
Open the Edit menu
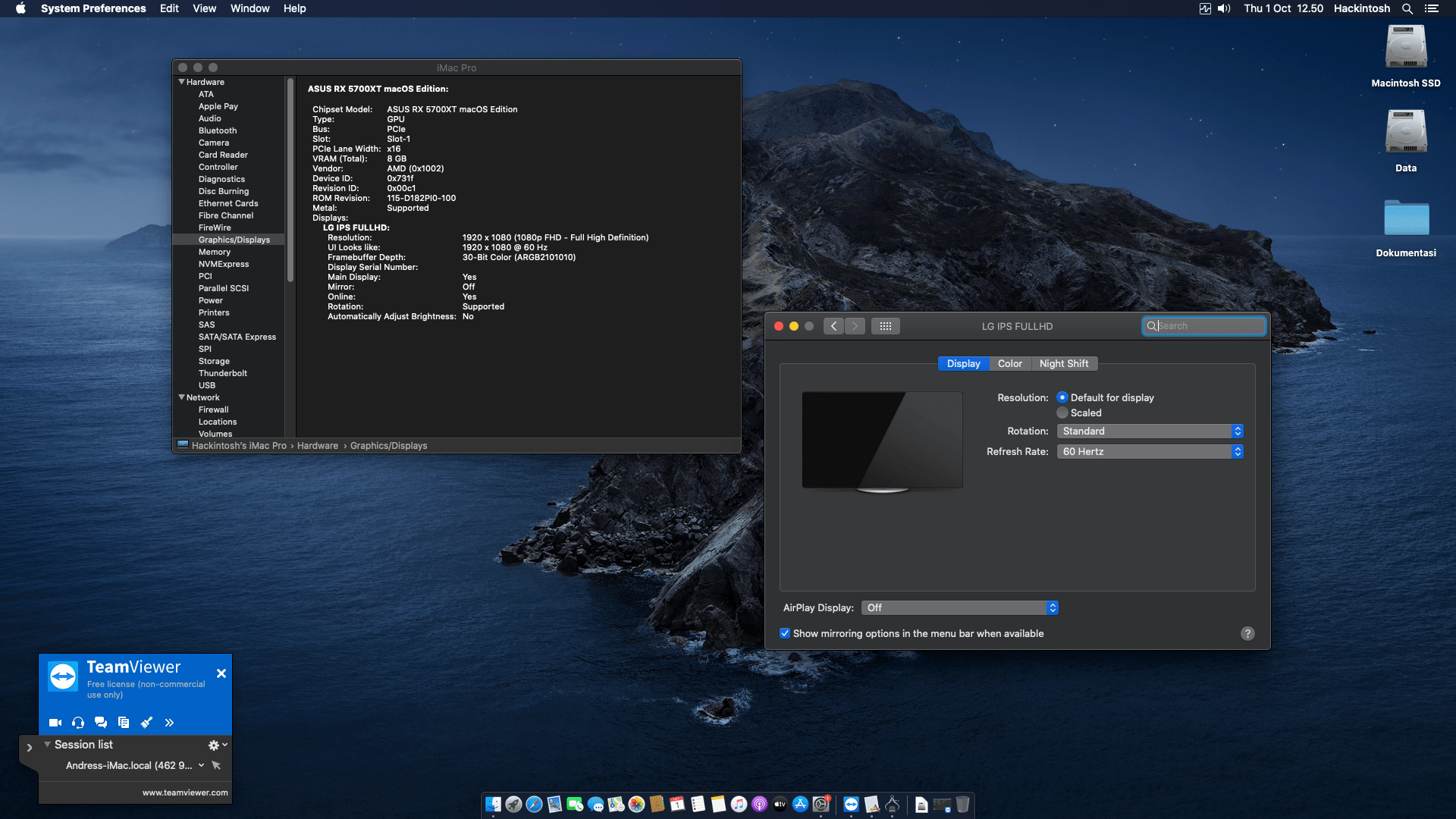click(x=169, y=8)
